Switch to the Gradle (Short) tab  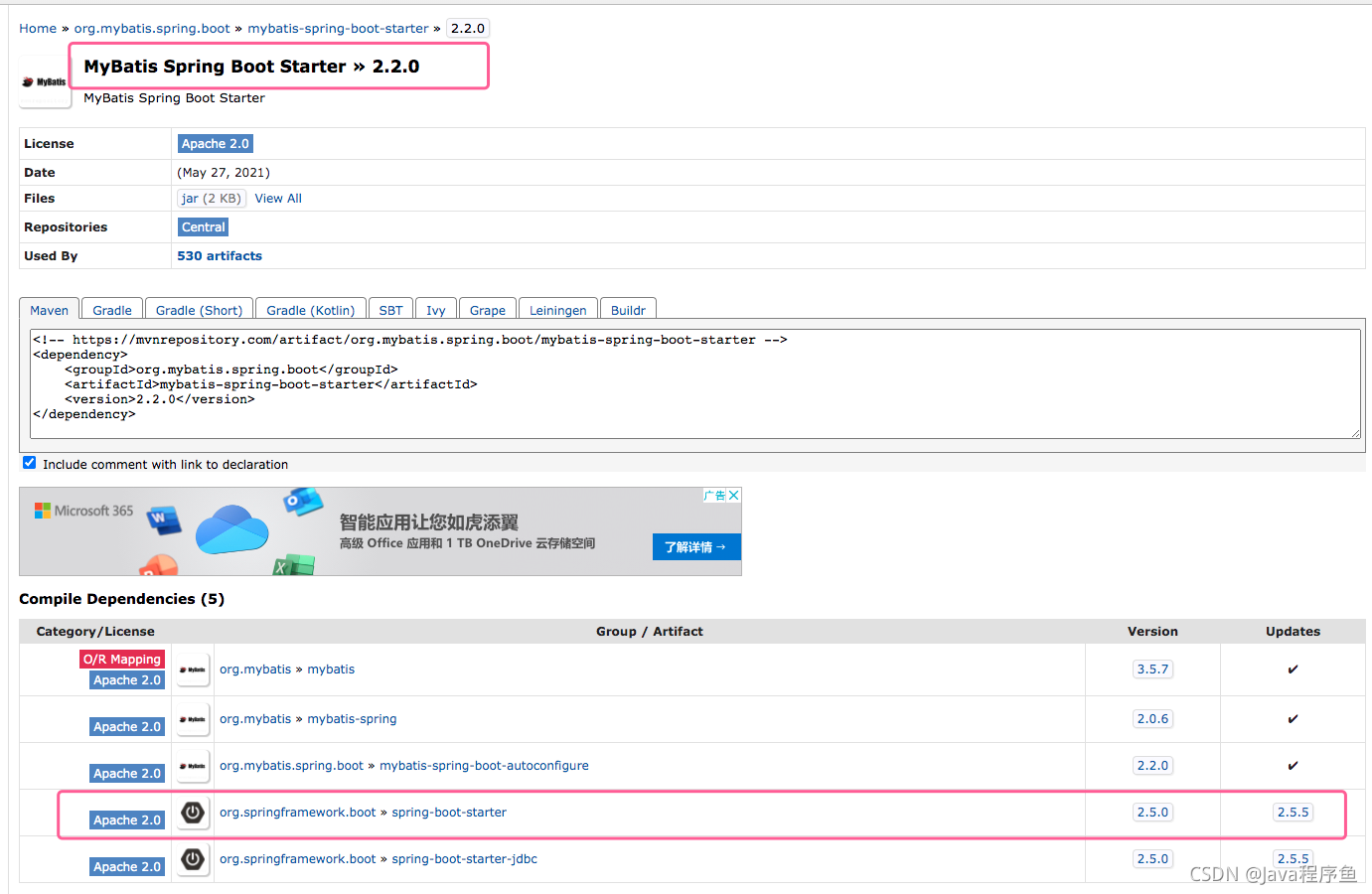click(x=199, y=310)
